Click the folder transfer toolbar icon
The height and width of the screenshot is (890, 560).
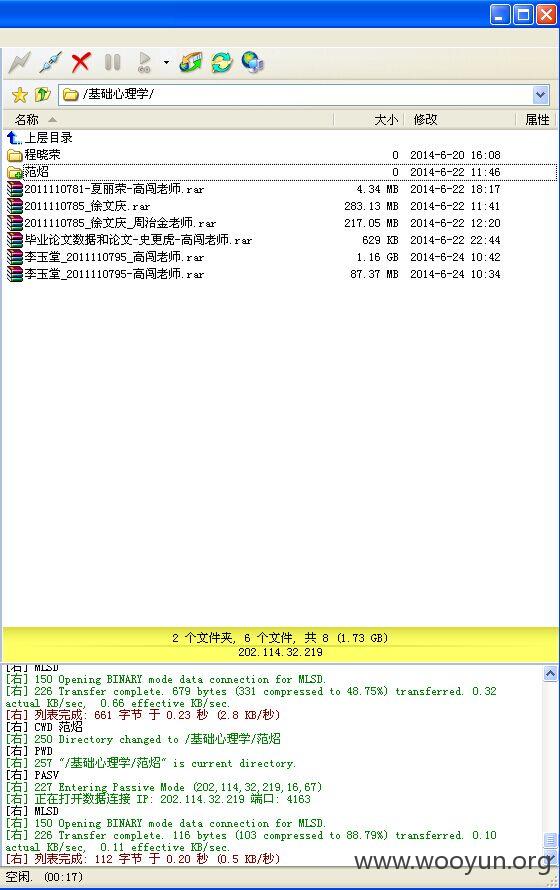click(191, 62)
